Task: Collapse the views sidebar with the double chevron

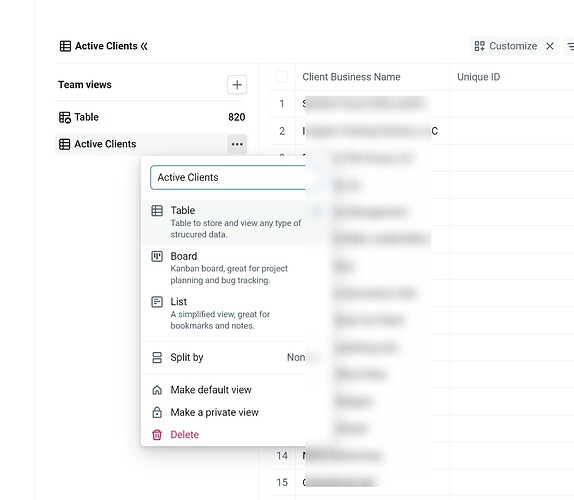Action: click(x=144, y=46)
